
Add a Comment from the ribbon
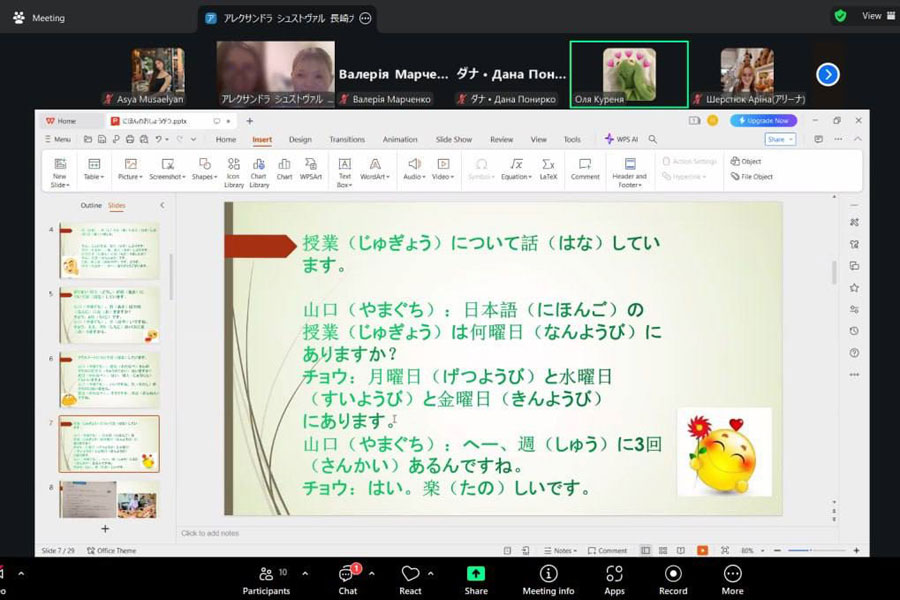tap(585, 168)
